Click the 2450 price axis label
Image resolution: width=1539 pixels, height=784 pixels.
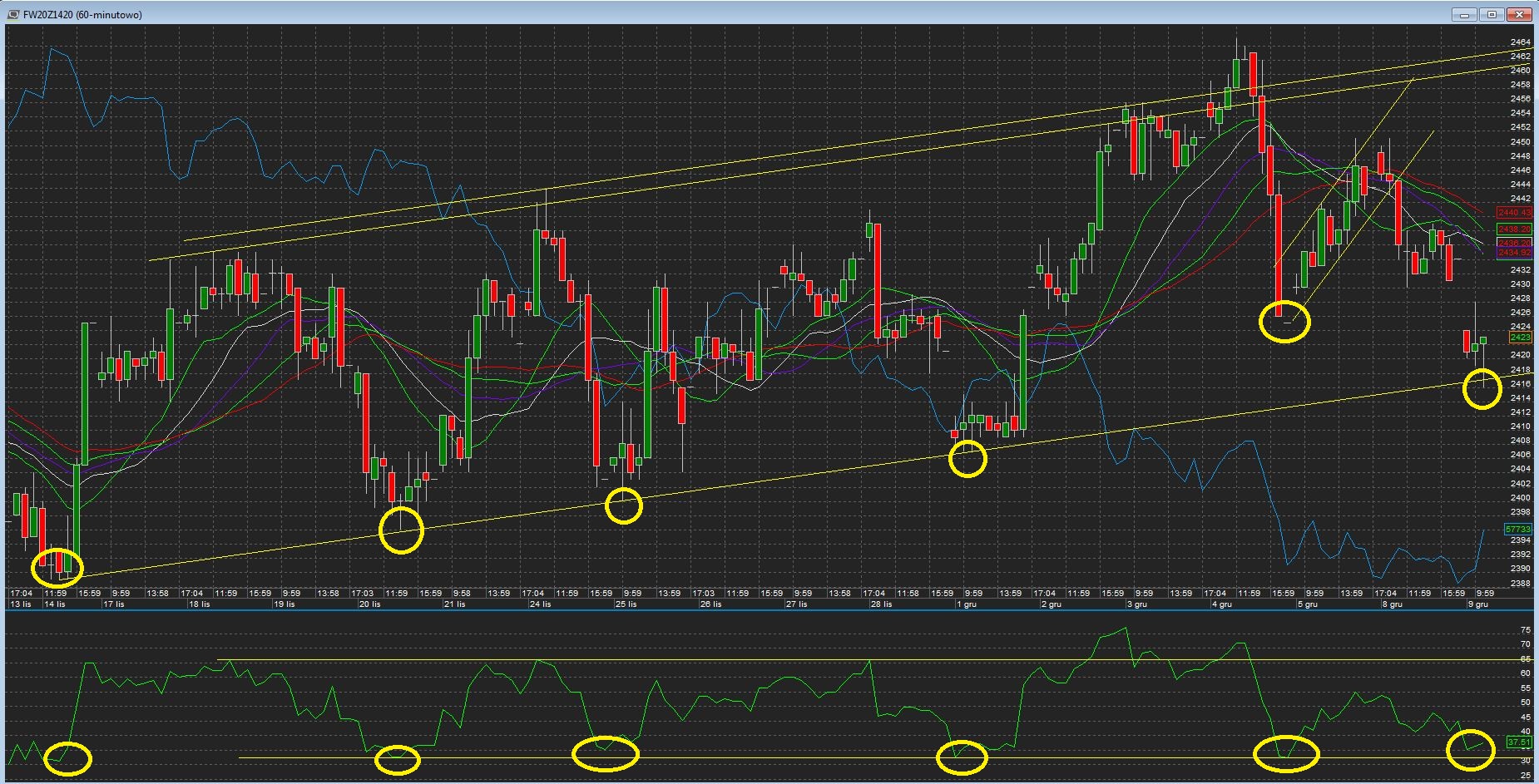[x=1520, y=141]
